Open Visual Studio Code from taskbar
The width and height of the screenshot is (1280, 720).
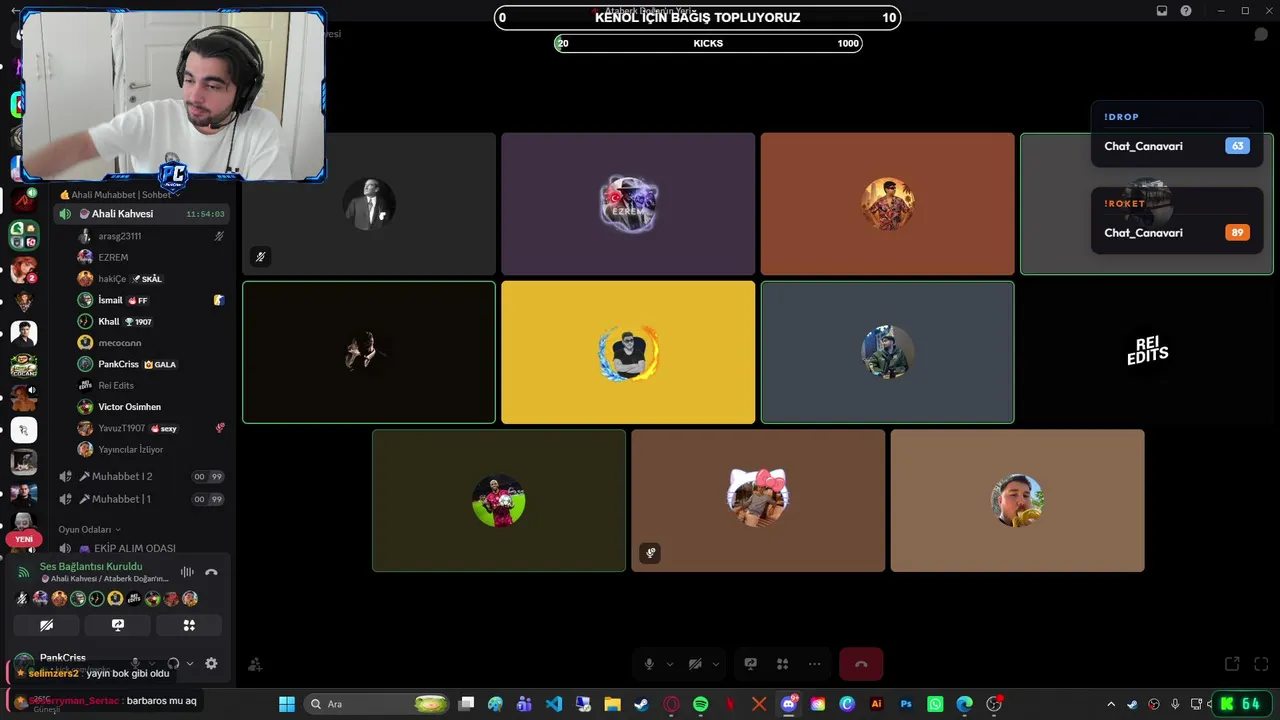coord(554,704)
